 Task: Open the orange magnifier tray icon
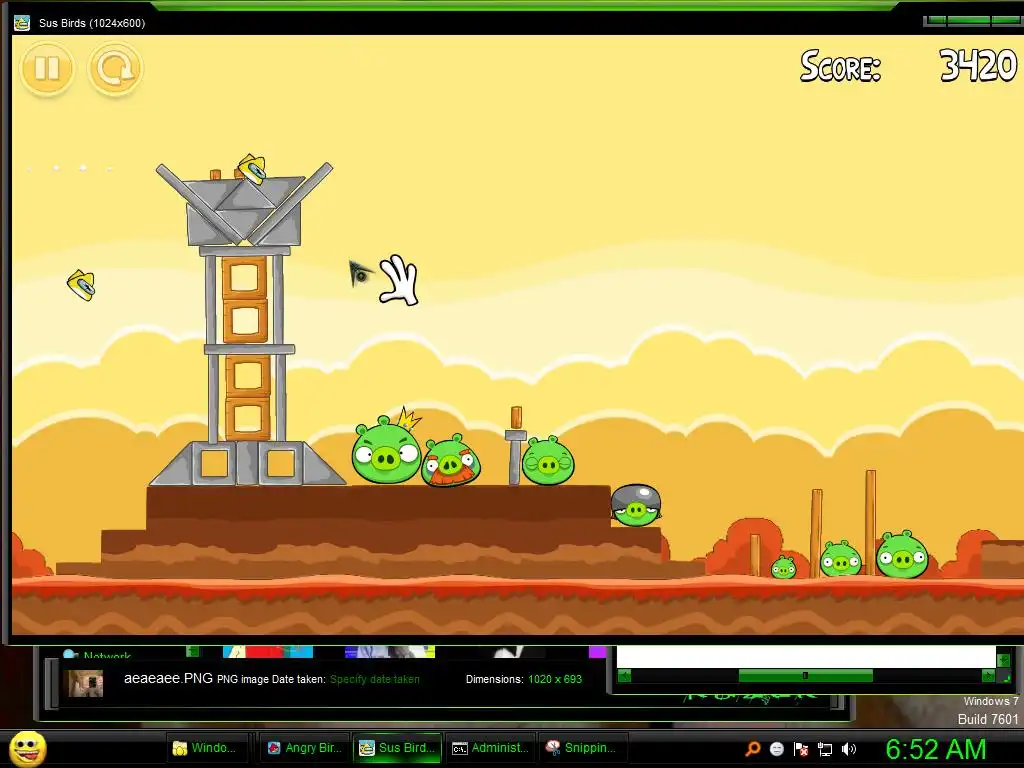coord(753,748)
